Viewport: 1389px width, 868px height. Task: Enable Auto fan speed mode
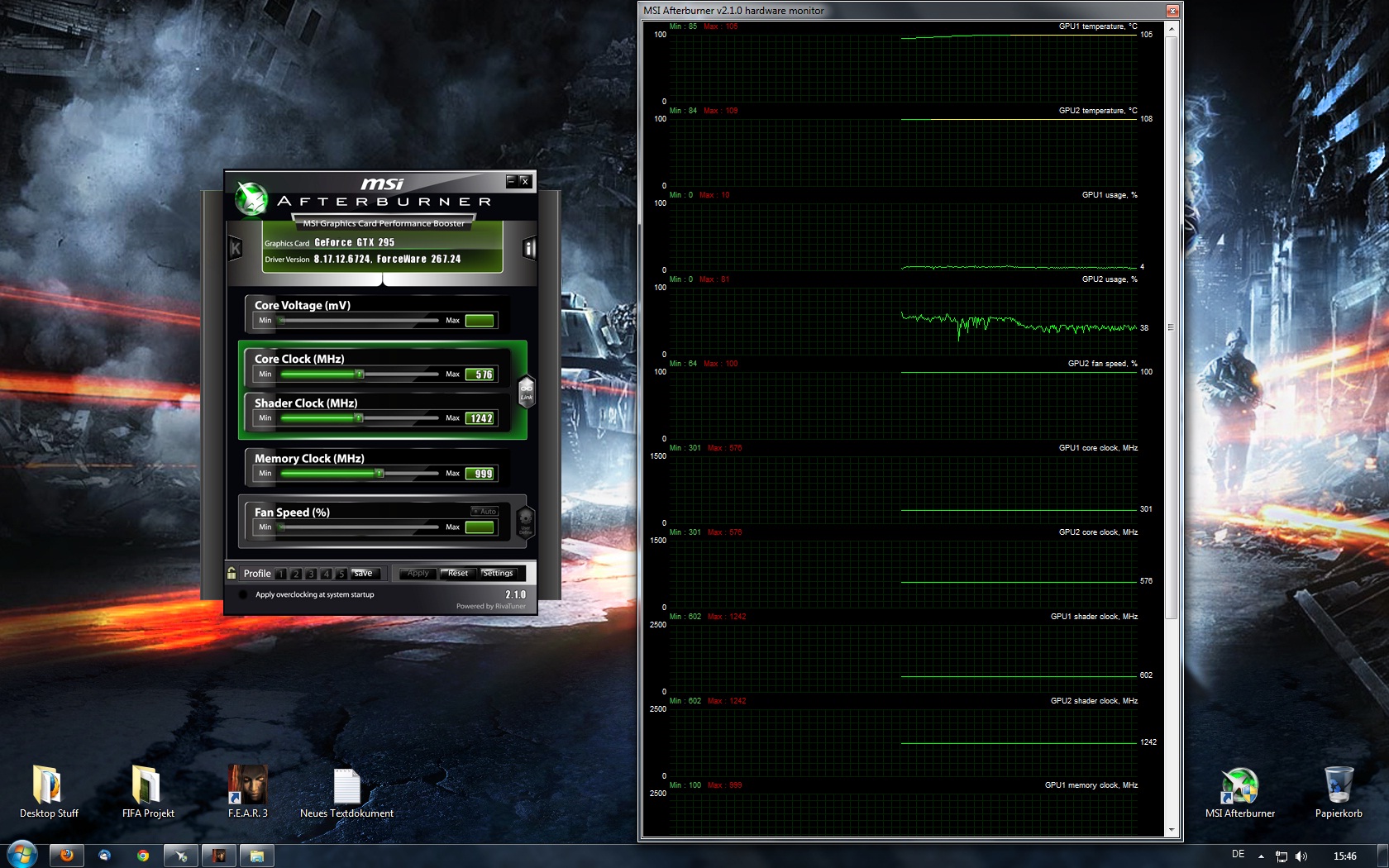[x=484, y=511]
